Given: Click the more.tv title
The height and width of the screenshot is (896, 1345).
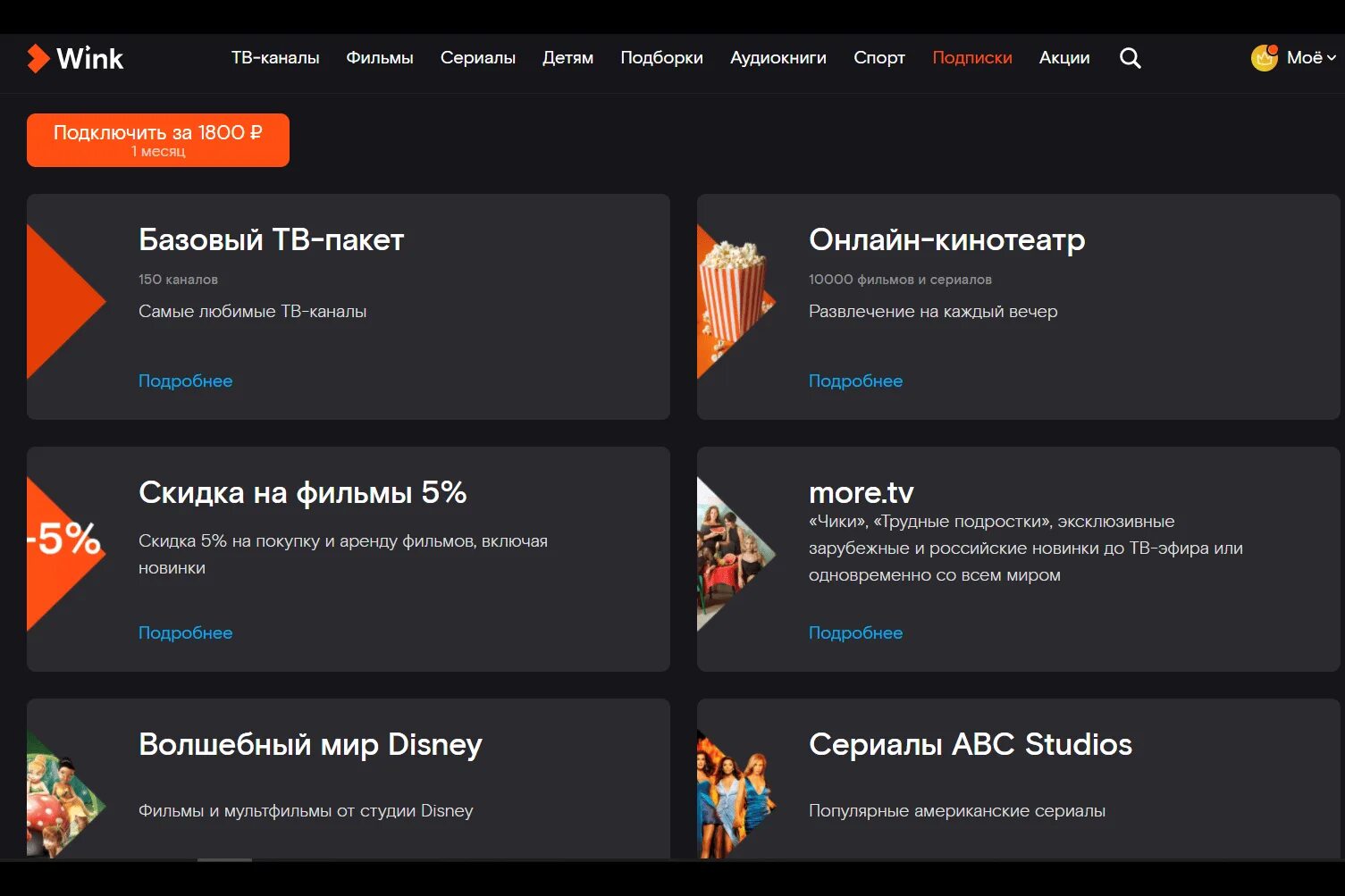Looking at the screenshot, I should tap(862, 492).
